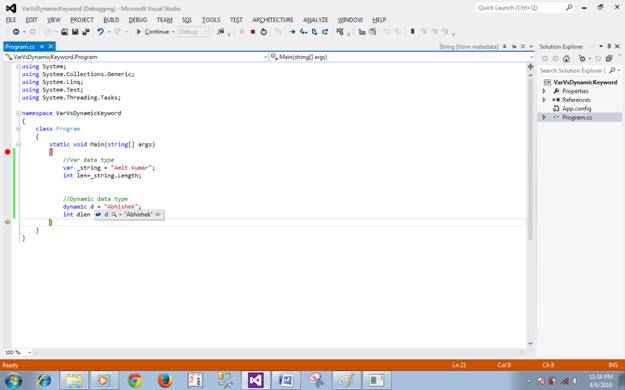Collapse the using directives block

(18, 67)
